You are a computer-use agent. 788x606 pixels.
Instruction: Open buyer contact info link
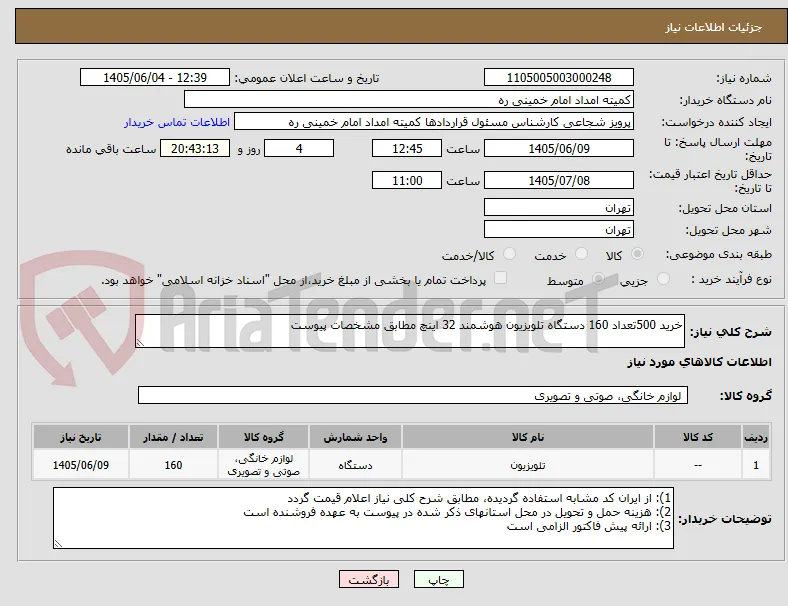(177, 122)
